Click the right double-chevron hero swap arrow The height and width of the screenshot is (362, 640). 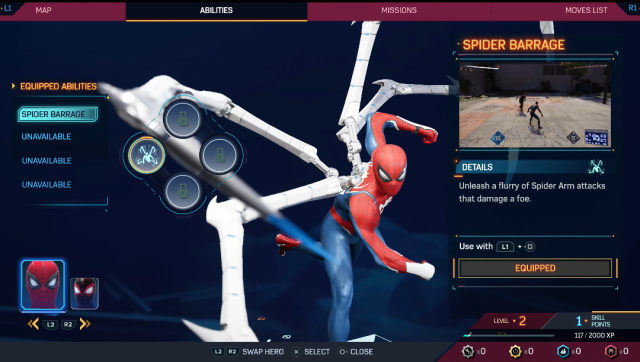(85, 324)
